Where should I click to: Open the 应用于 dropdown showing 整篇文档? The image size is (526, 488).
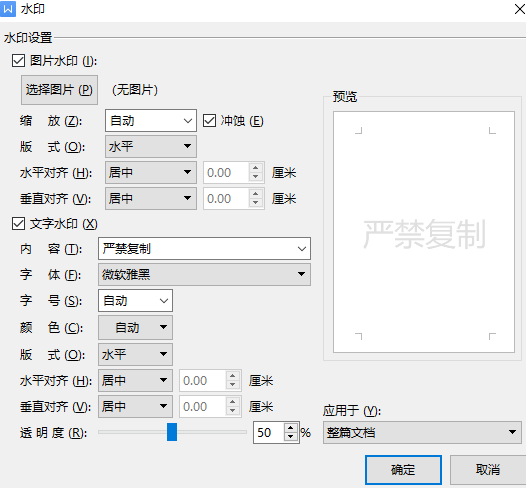(x=422, y=433)
